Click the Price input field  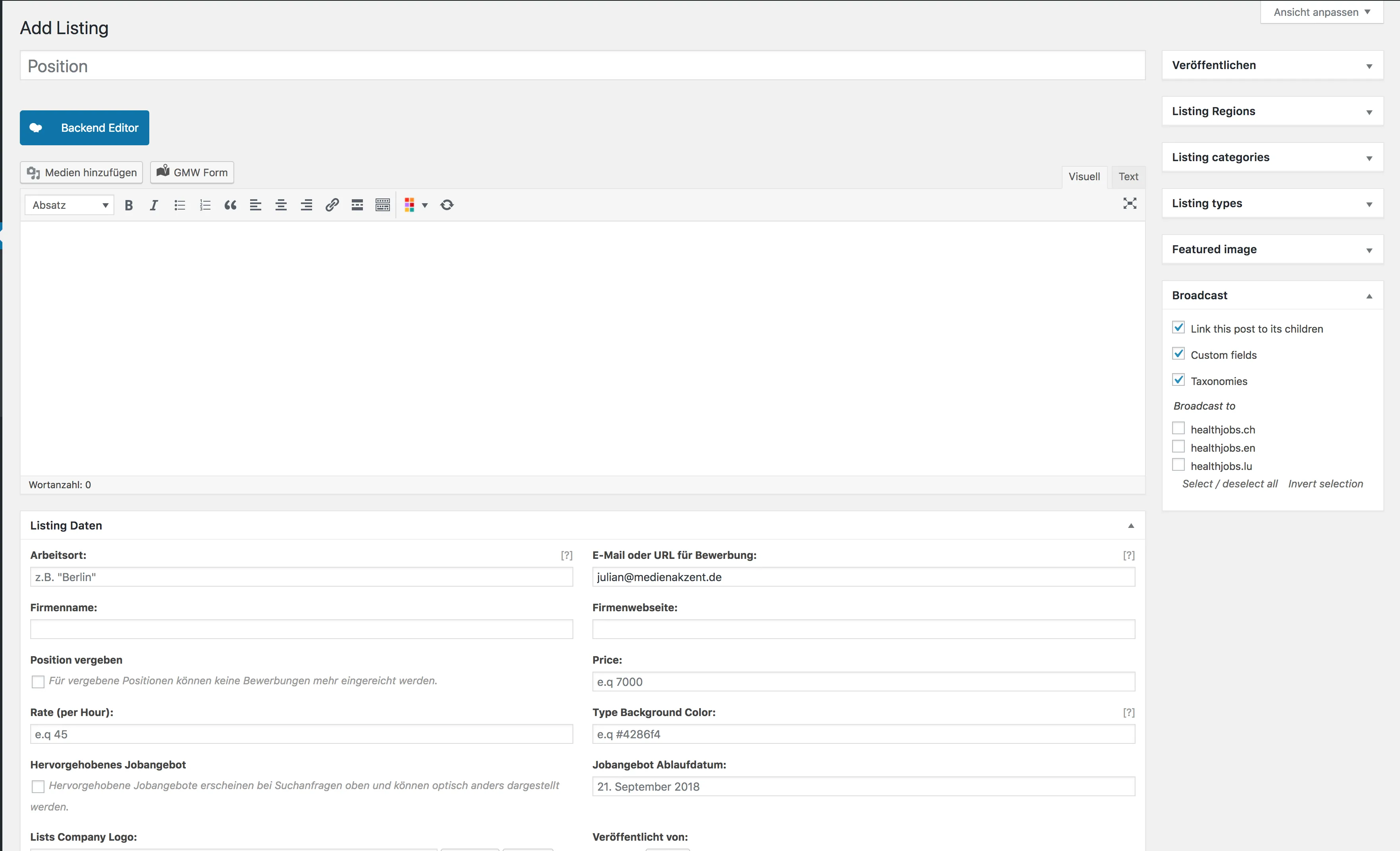(x=864, y=682)
